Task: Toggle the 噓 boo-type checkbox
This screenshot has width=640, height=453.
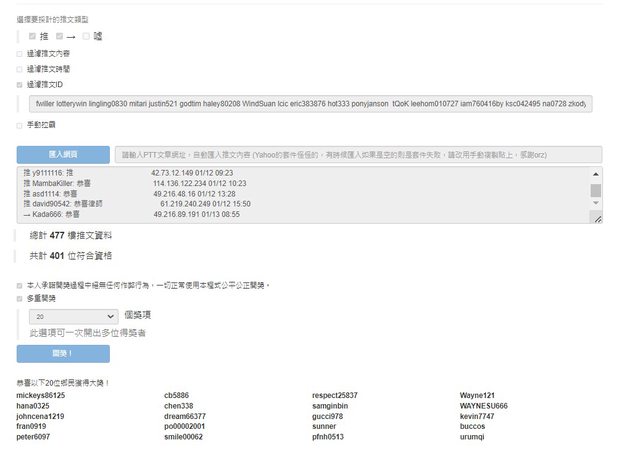Action: click(x=87, y=36)
